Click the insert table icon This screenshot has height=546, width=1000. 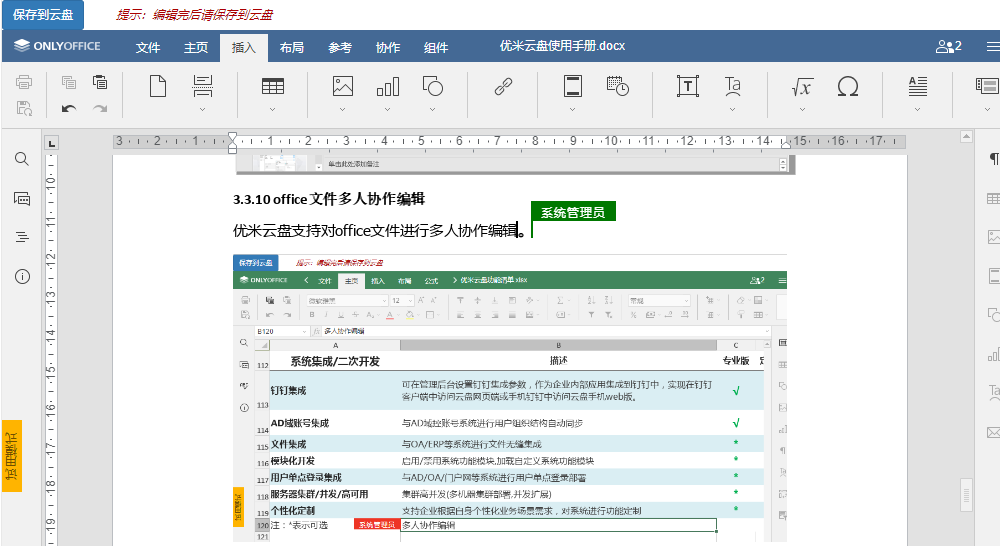pyautogui.click(x=273, y=86)
